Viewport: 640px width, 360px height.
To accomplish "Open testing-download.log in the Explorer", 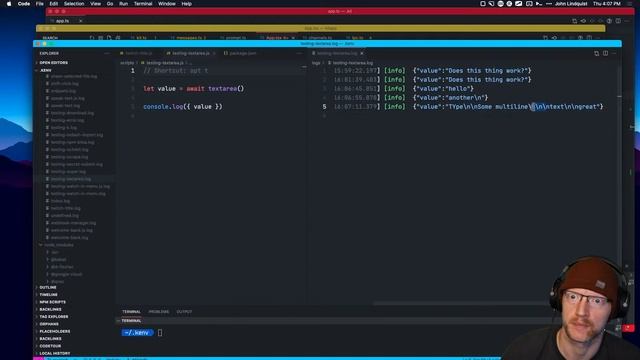I will click(x=72, y=113).
